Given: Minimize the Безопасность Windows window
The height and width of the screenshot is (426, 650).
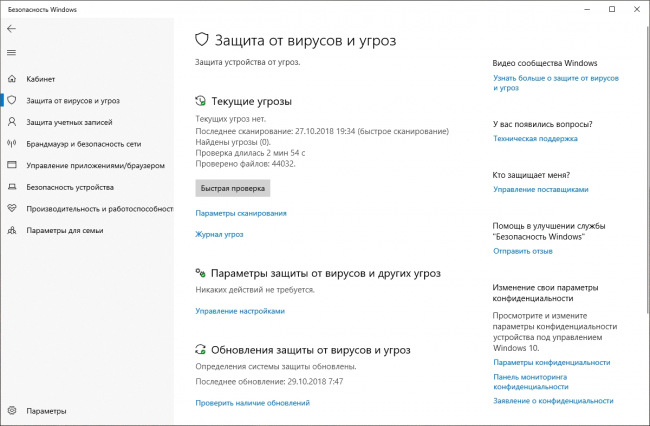Looking at the screenshot, I should (x=587, y=9).
